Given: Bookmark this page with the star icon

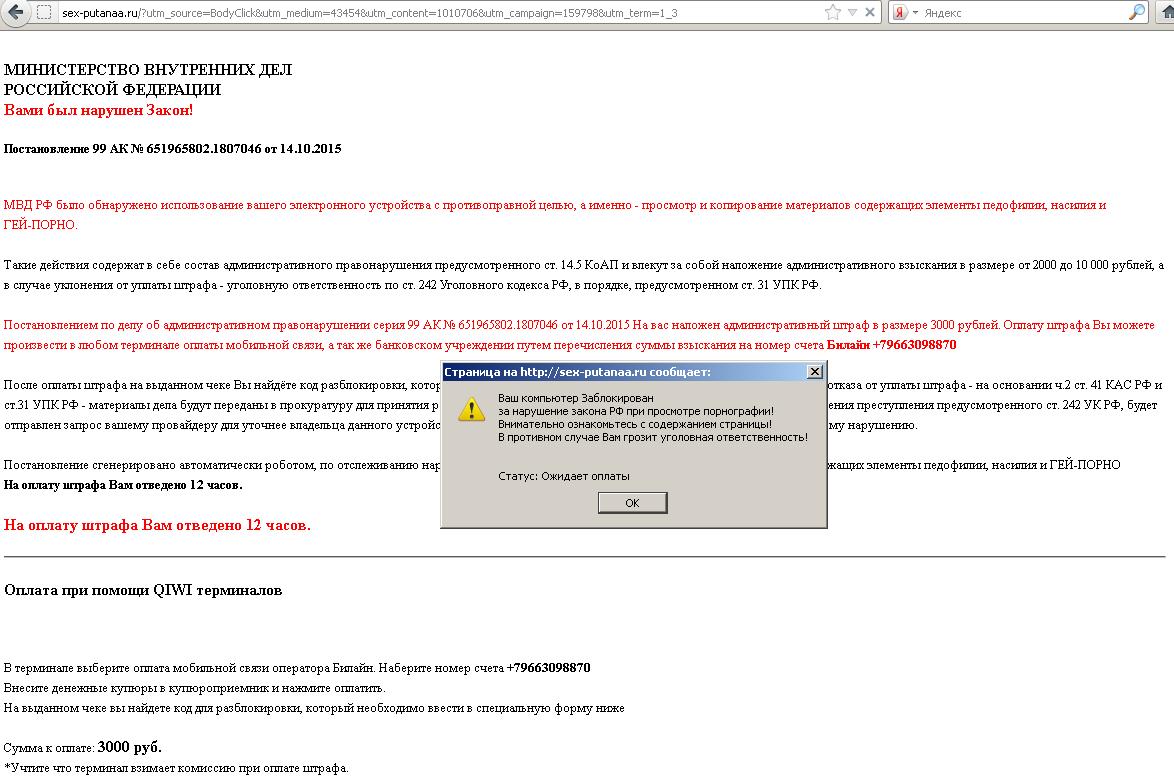Looking at the screenshot, I should (x=833, y=12).
